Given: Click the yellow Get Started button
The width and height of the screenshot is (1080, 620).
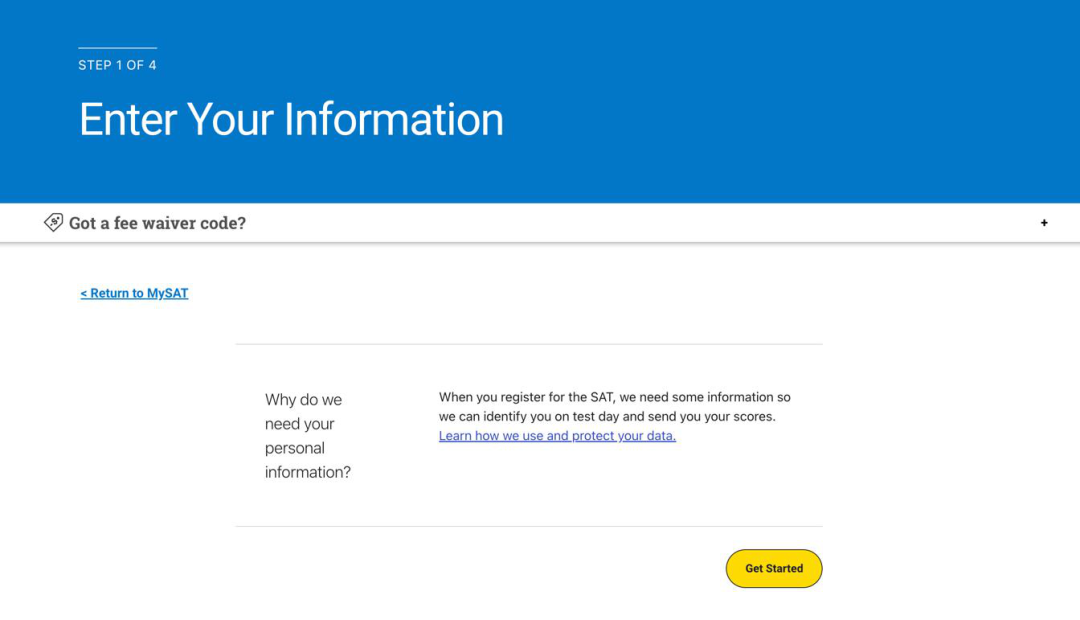Looking at the screenshot, I should point(773,568).
